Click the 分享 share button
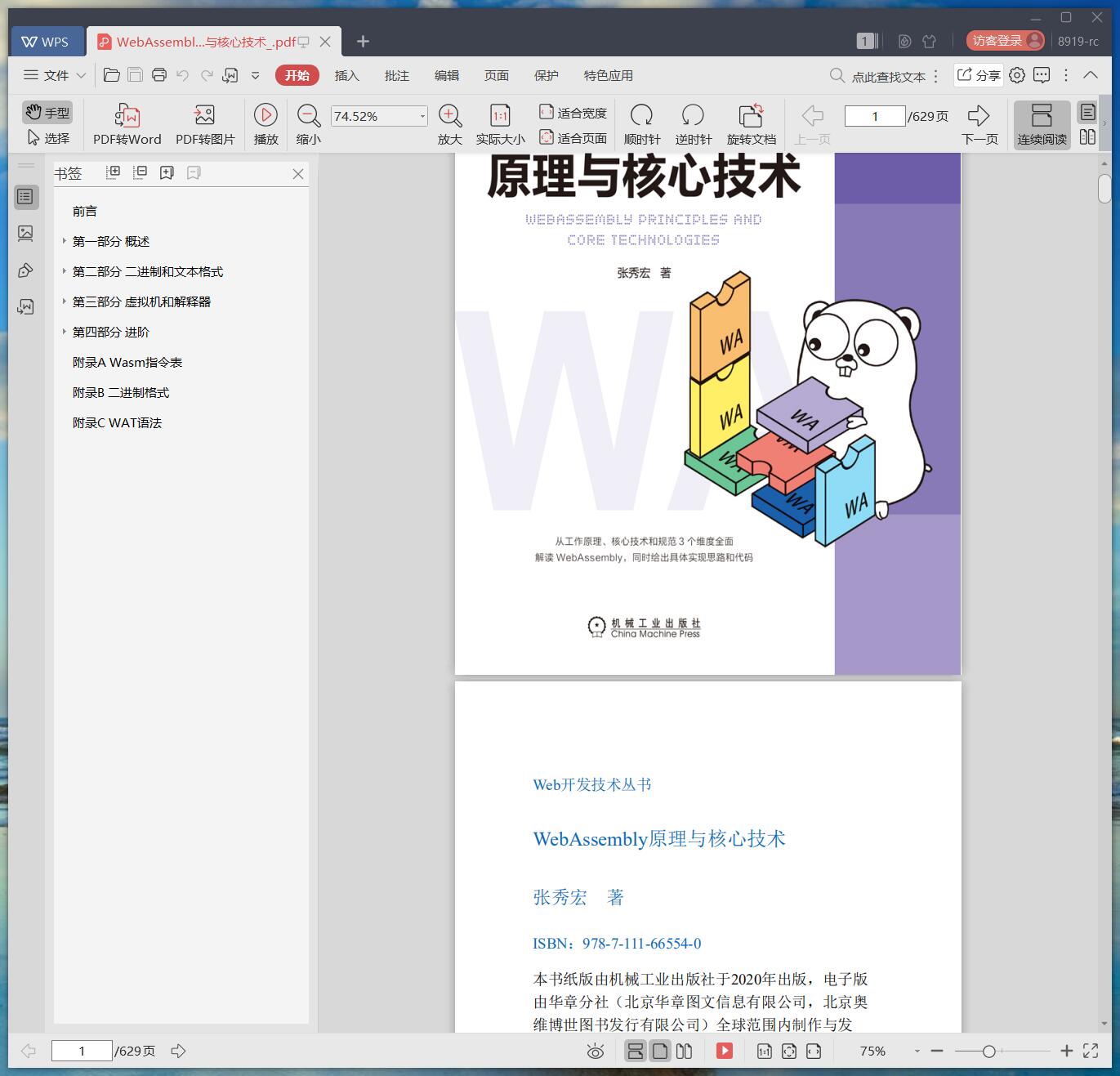This screenshot has width=1120, height=1076. coord(979,75)
